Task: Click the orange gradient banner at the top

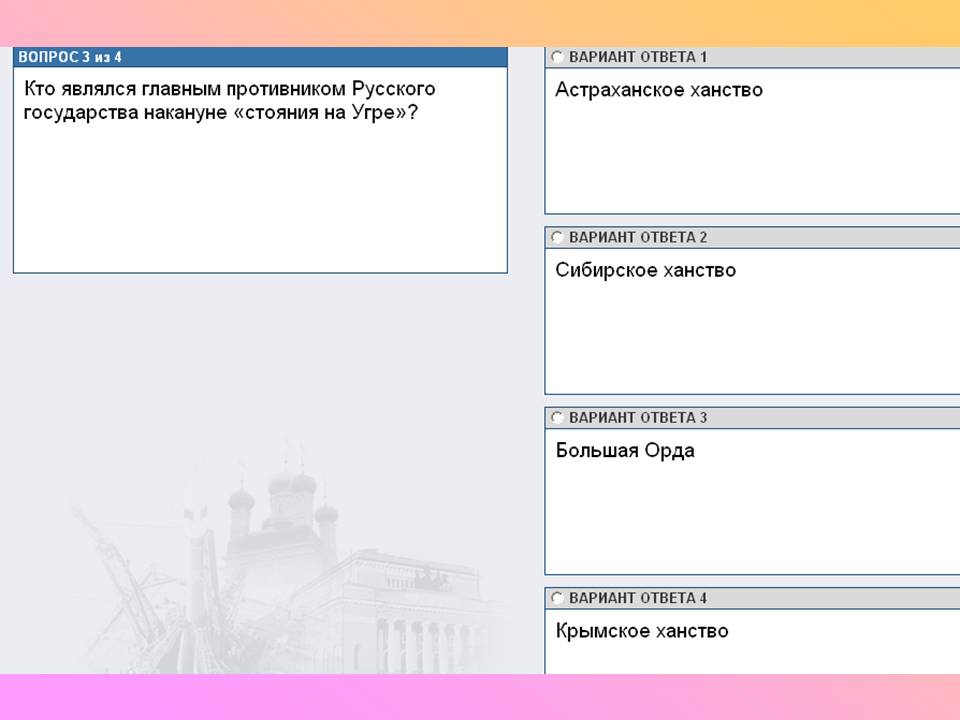Action: click(x=480, y=22)
